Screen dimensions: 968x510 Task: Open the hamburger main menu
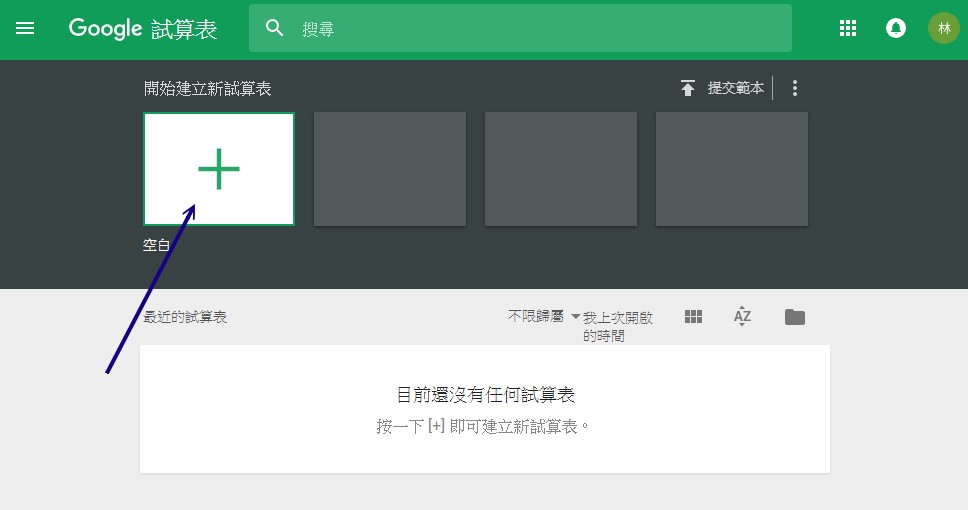click(x=25, y=28)
